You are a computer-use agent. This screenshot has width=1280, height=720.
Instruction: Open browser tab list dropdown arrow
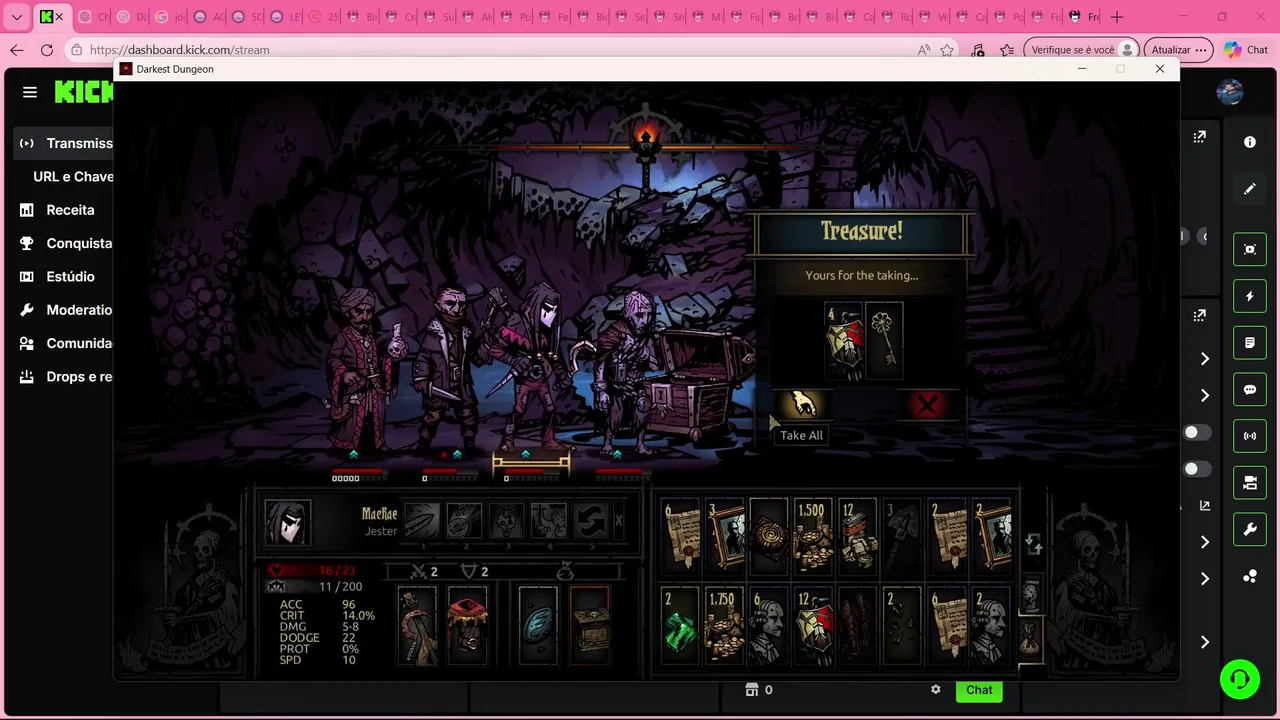(x=16, y=17)
